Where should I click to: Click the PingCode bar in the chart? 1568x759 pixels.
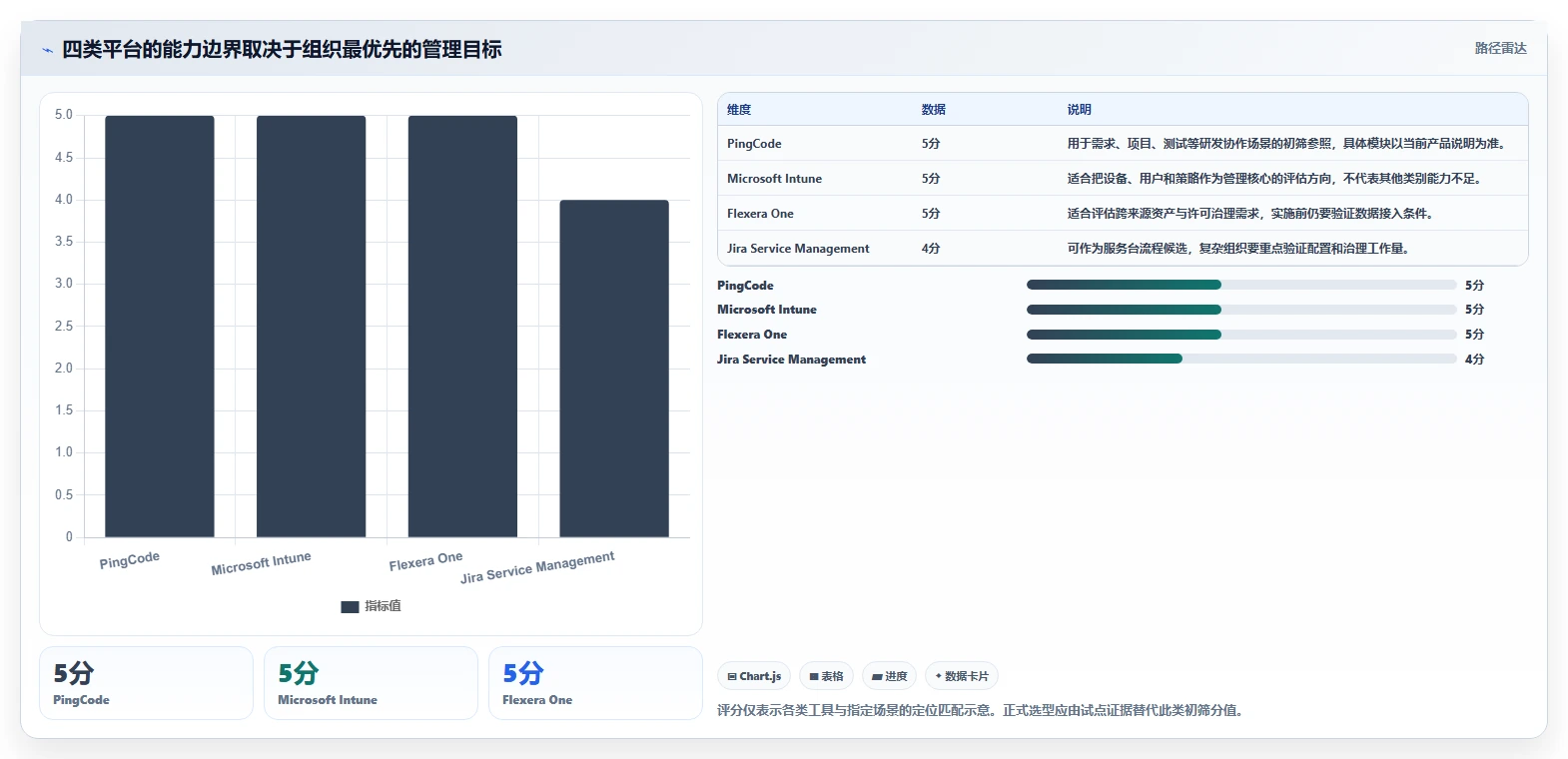coord(160,327)
